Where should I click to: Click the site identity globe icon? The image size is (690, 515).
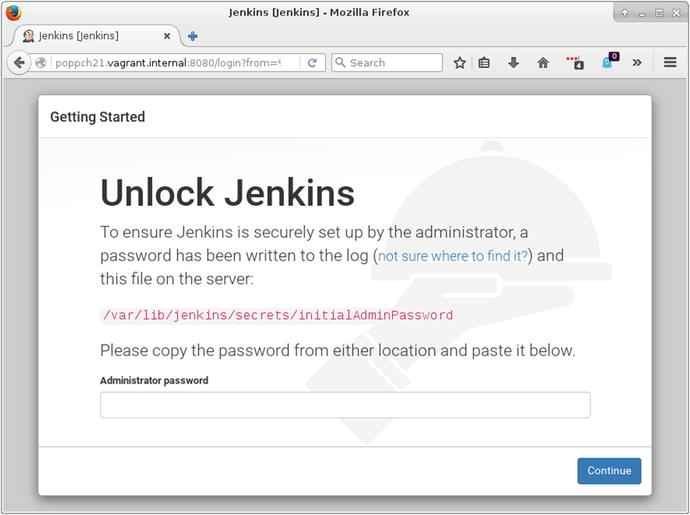tap(41, 62)
